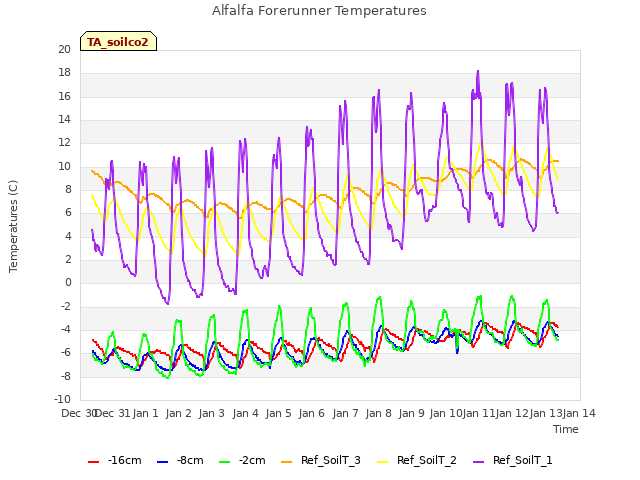The width and height of the screenshot is (640, 480).
Task: Toggle the -8cm legend entry
Action: tap(180, 460)
